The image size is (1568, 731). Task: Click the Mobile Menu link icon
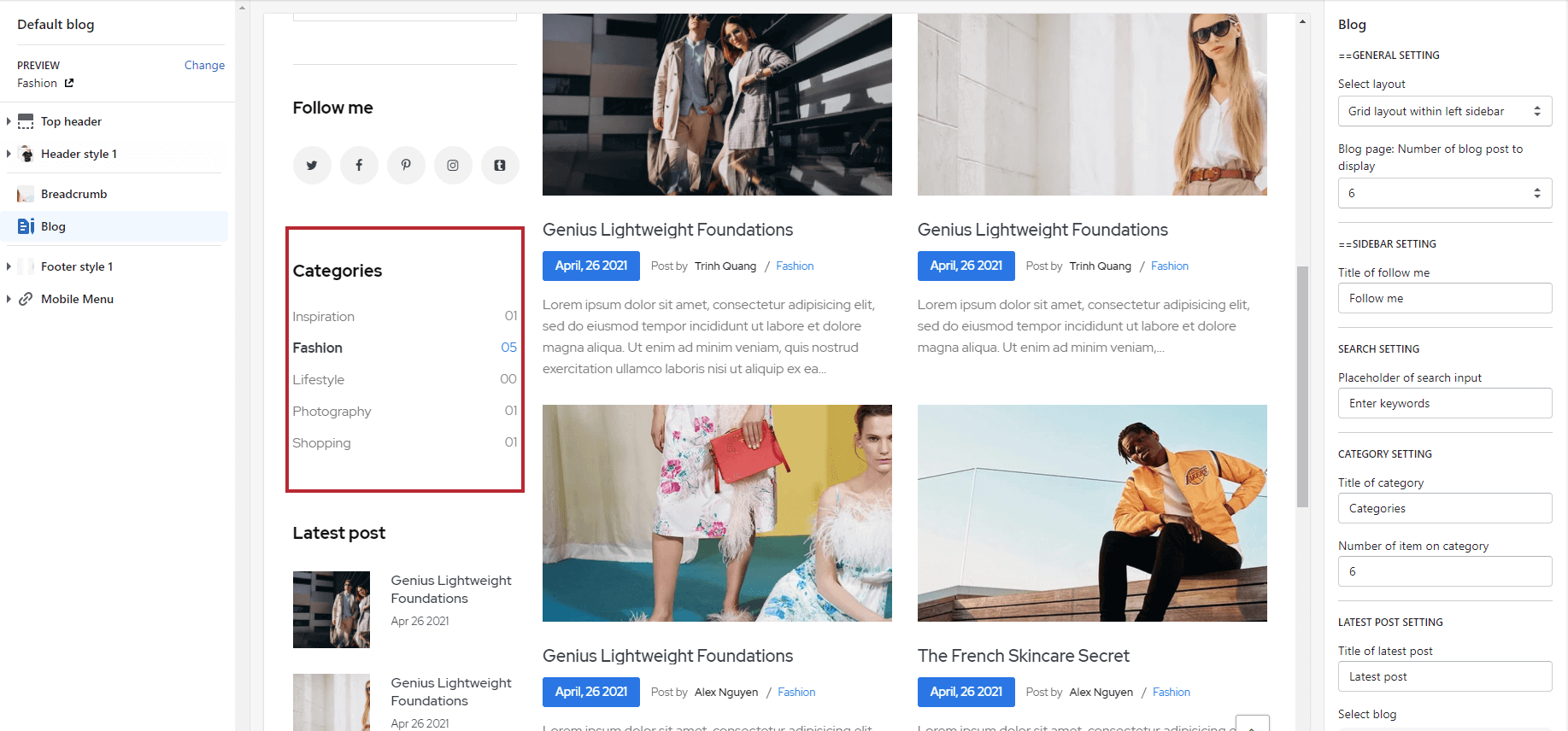[26, 299]
